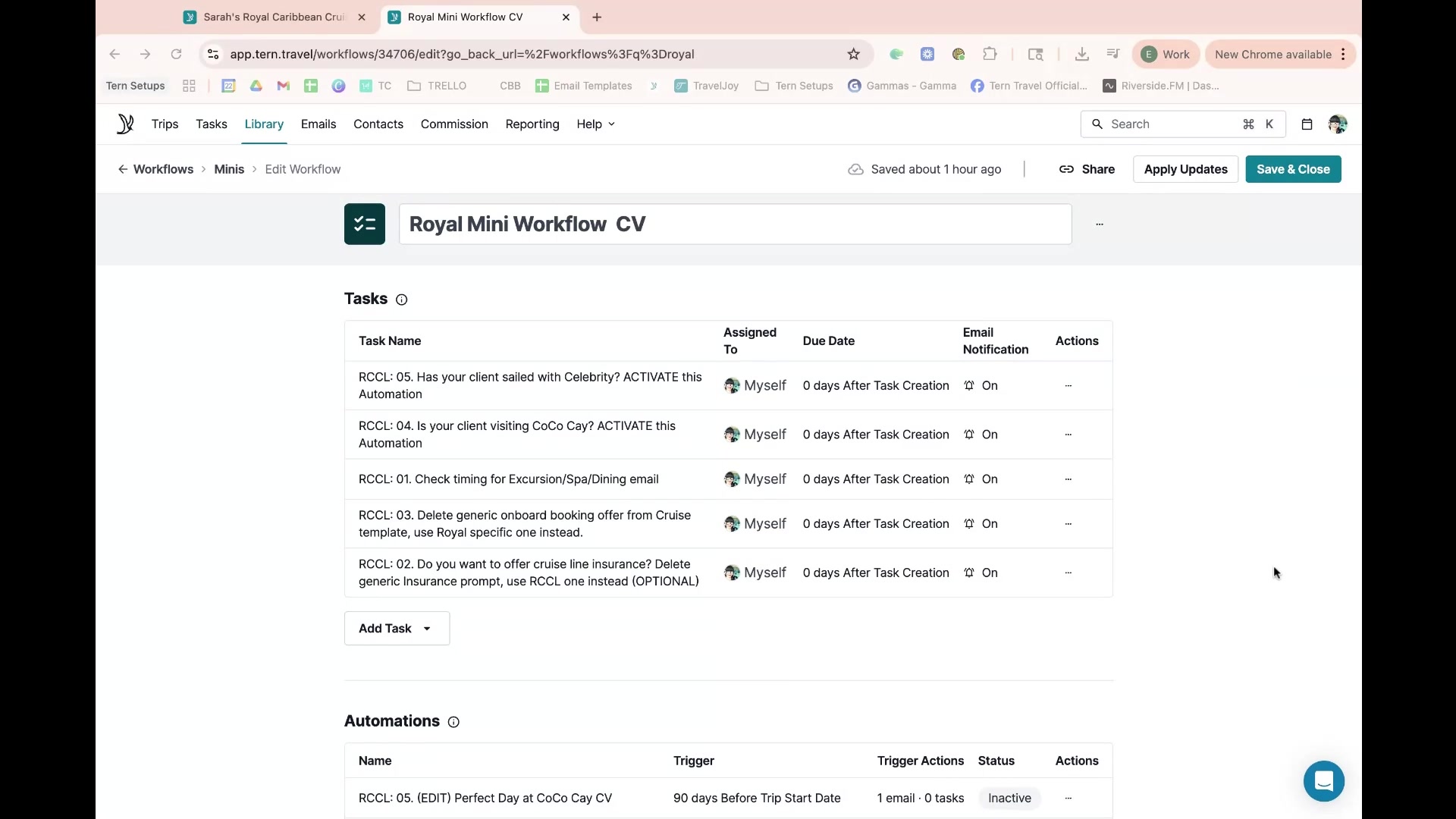The height and width of the screenshot is (819, 1456).
Task: Open the Email Templates bookmark
Action: [584, 86]
